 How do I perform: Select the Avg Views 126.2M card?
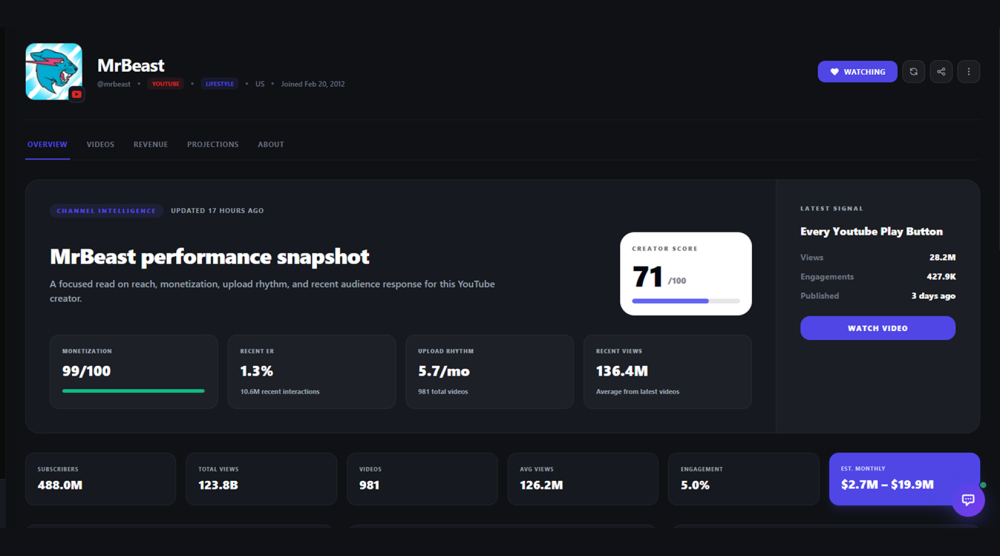click(x=583, y=479)
